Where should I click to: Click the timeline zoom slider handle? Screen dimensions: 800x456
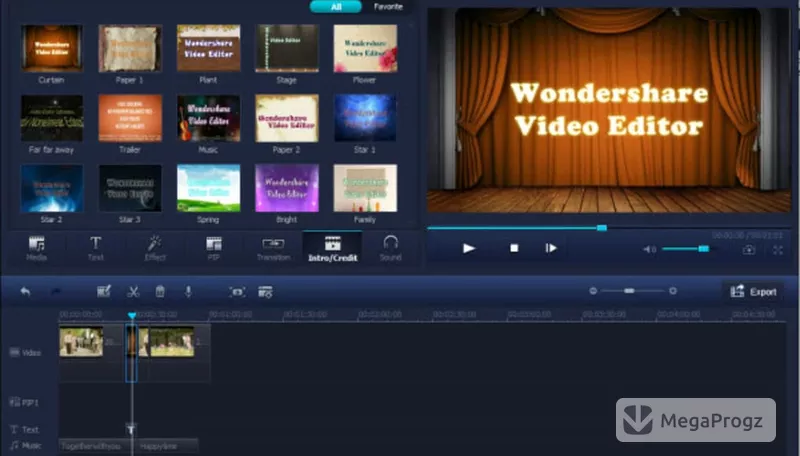(629, 291)
